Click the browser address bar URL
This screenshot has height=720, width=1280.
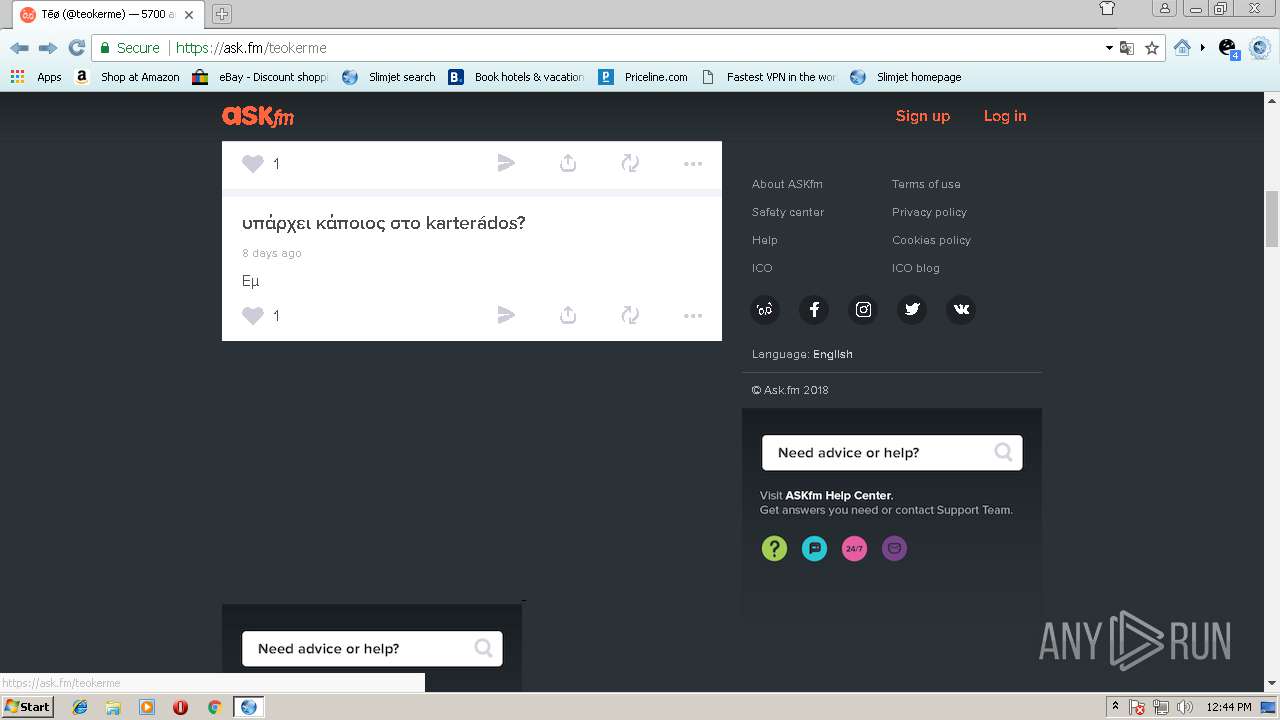251,48
